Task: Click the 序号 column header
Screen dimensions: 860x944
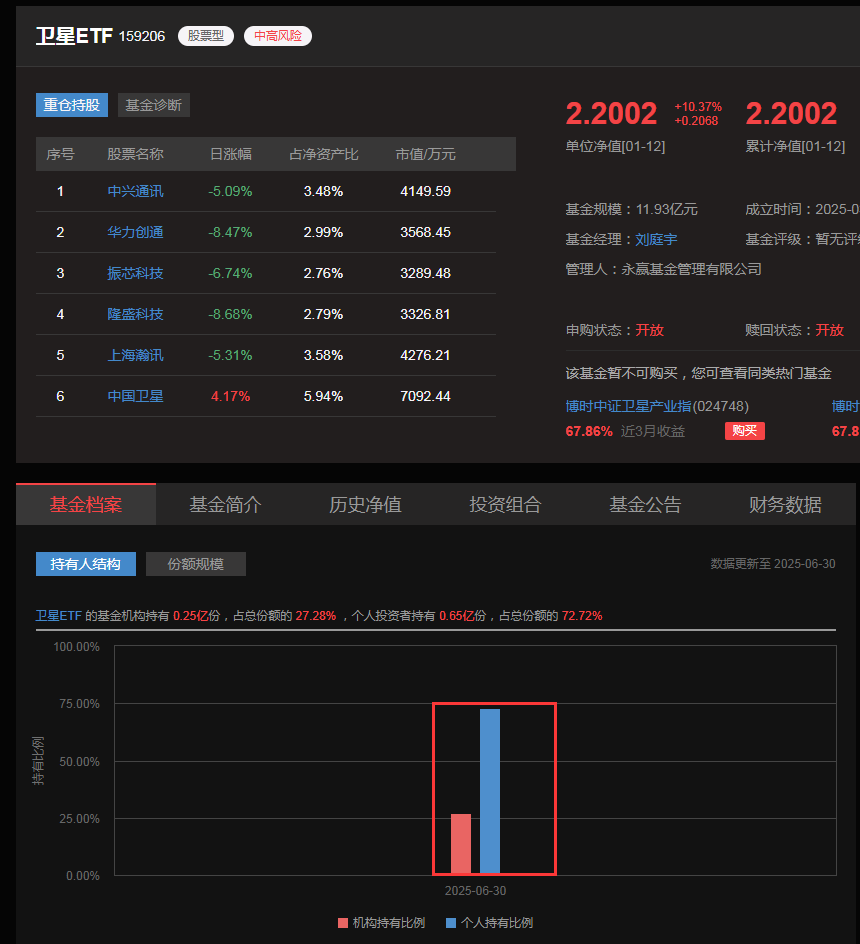Action: pos(60,154)
